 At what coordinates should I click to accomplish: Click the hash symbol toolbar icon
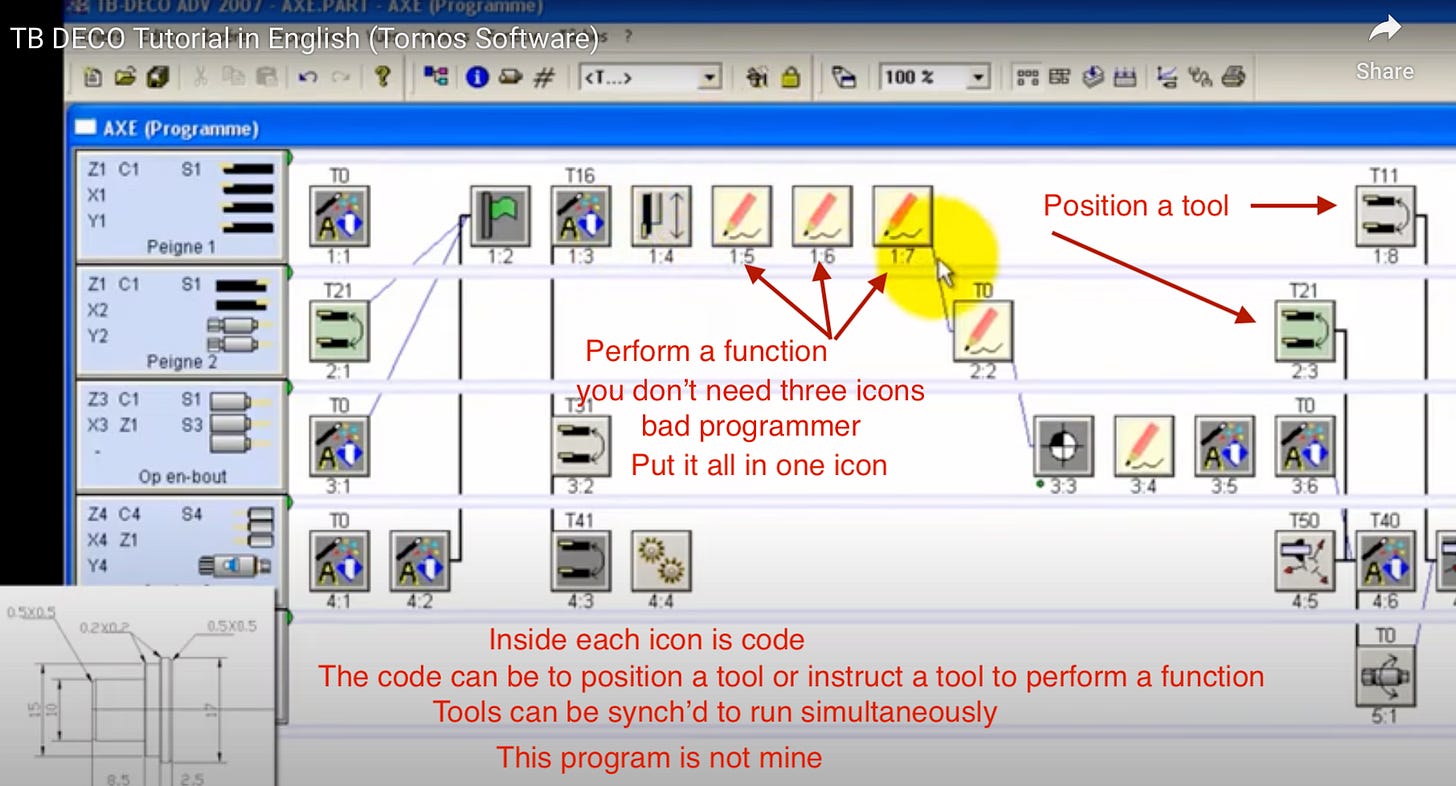coord(544,77)
